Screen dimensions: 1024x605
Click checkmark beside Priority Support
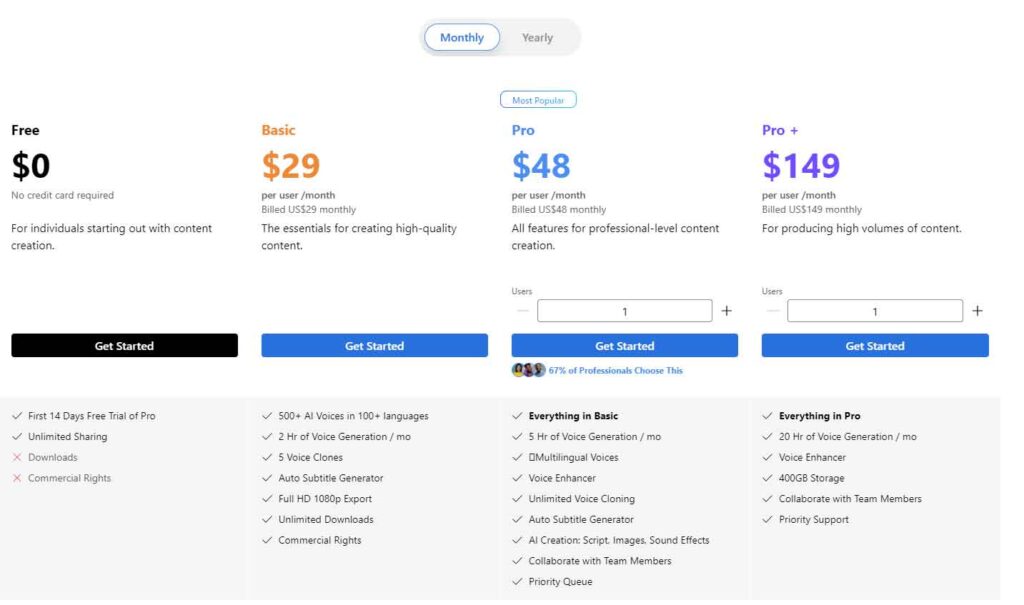click(768, 519)
